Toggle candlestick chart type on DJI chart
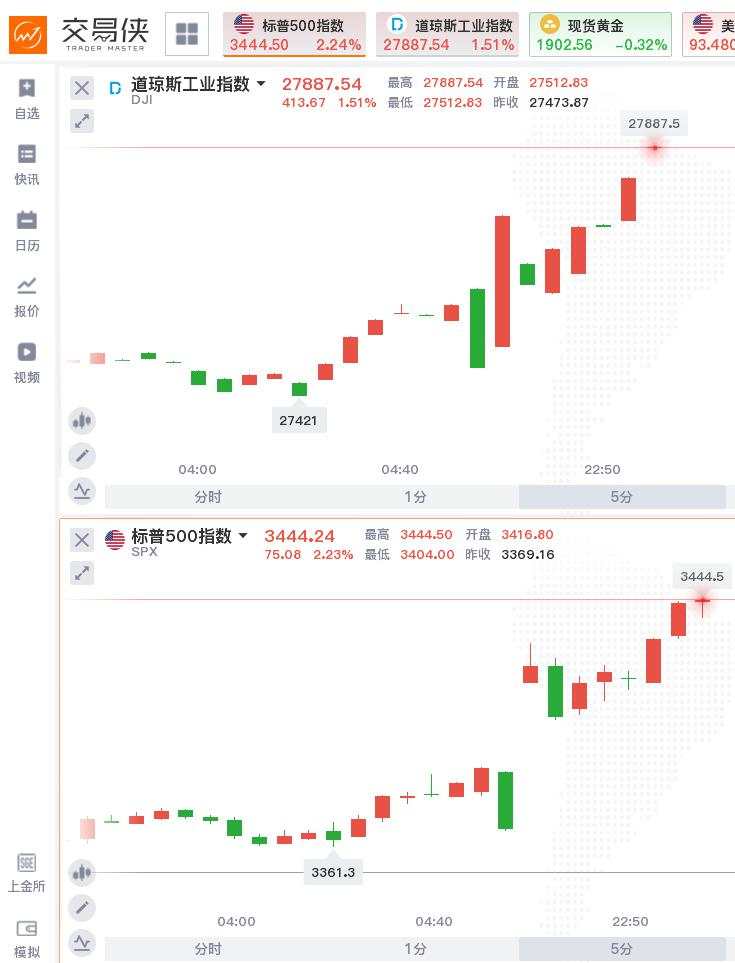This screenshot has height=963, width=735. point(82,421)
